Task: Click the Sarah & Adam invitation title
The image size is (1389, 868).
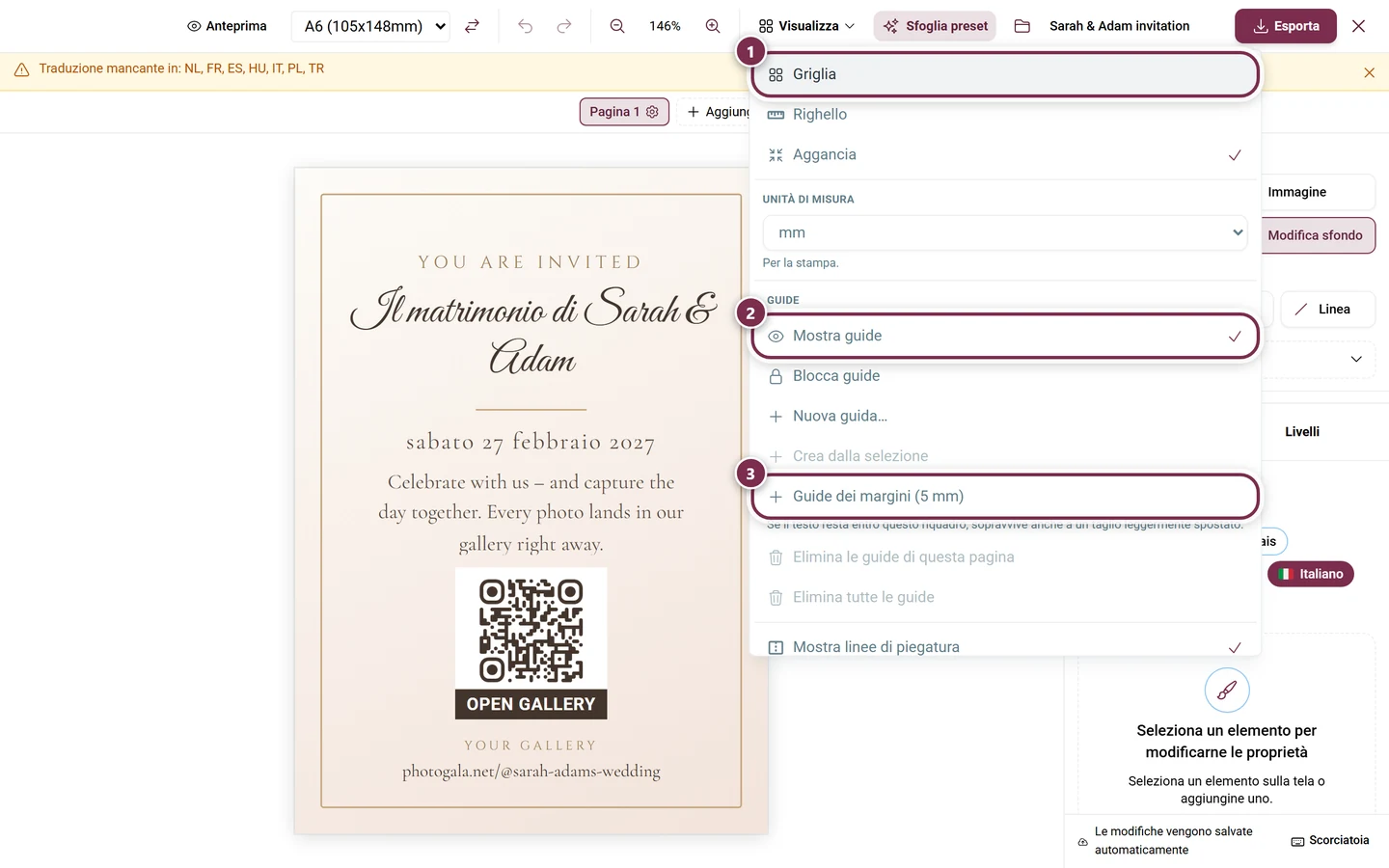Action: pos(1119,26)
